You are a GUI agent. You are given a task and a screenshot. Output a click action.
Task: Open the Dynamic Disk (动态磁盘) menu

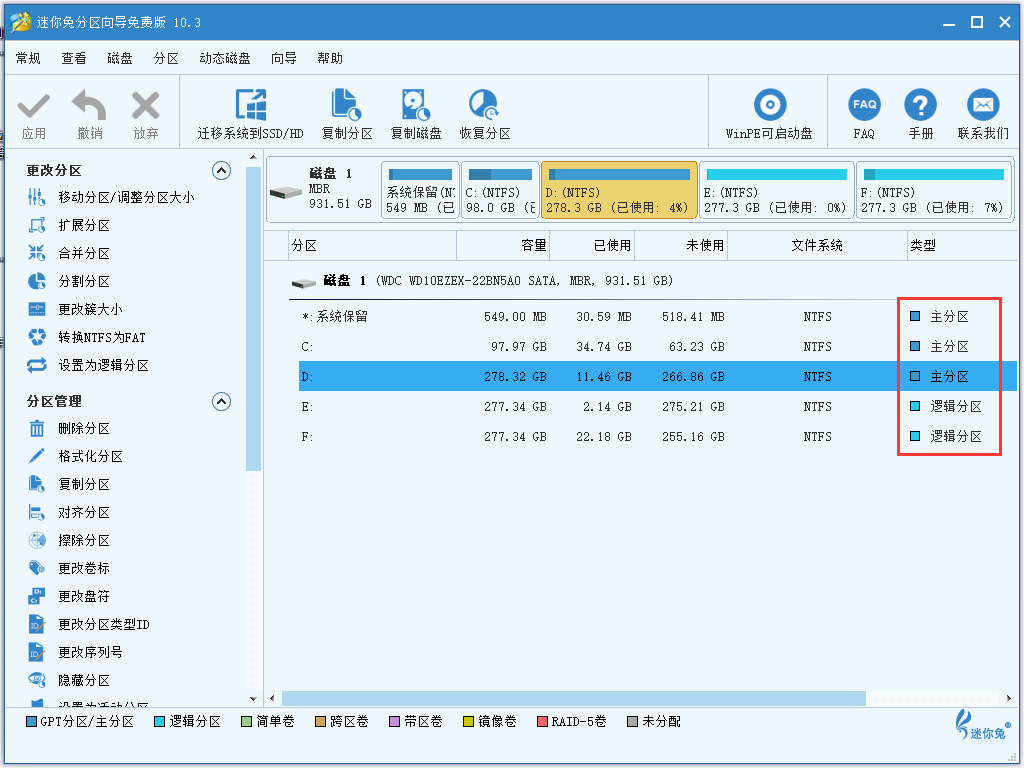[225, 59]
